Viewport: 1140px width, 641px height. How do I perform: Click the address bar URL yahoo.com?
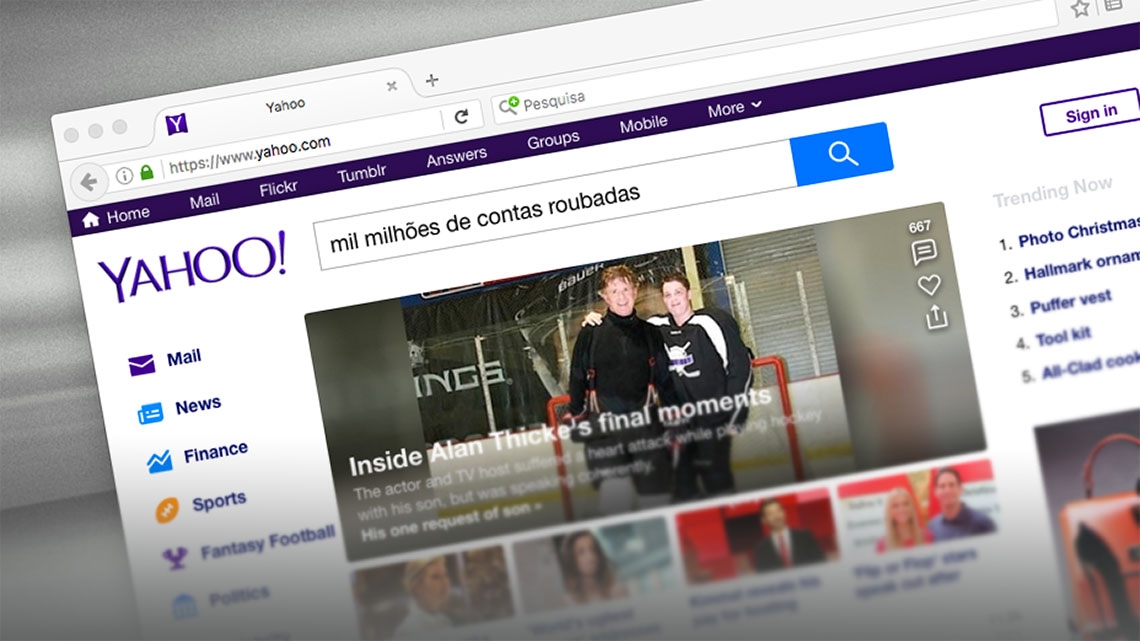tap(249, 154)
